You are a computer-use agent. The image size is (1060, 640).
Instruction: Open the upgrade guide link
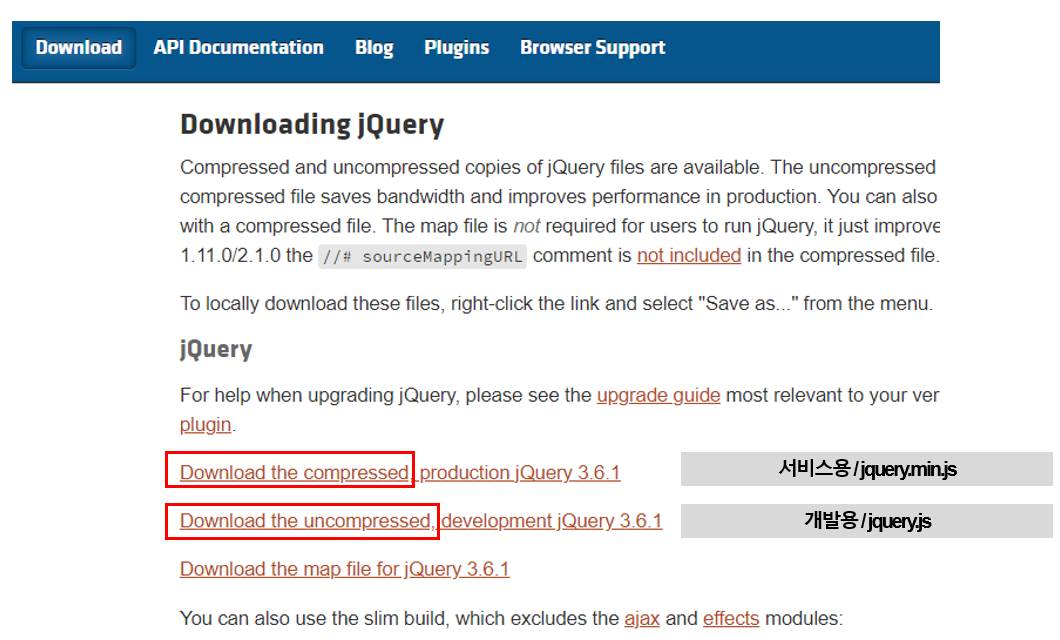(658, 395)
